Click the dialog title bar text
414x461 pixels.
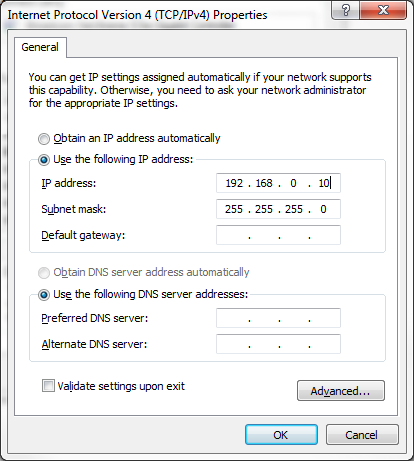[137, 15]
